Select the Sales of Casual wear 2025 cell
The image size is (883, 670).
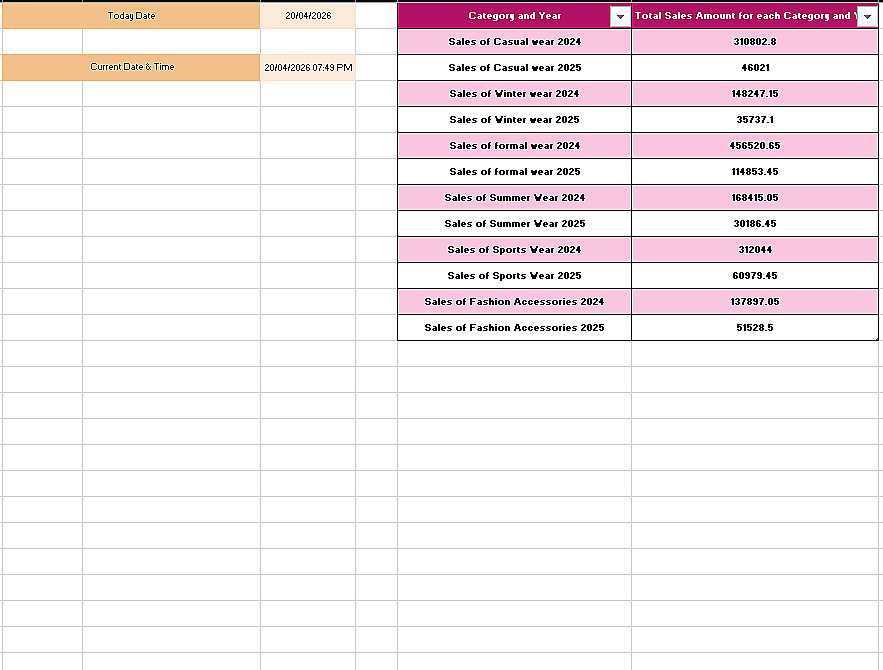click(514, 68)
